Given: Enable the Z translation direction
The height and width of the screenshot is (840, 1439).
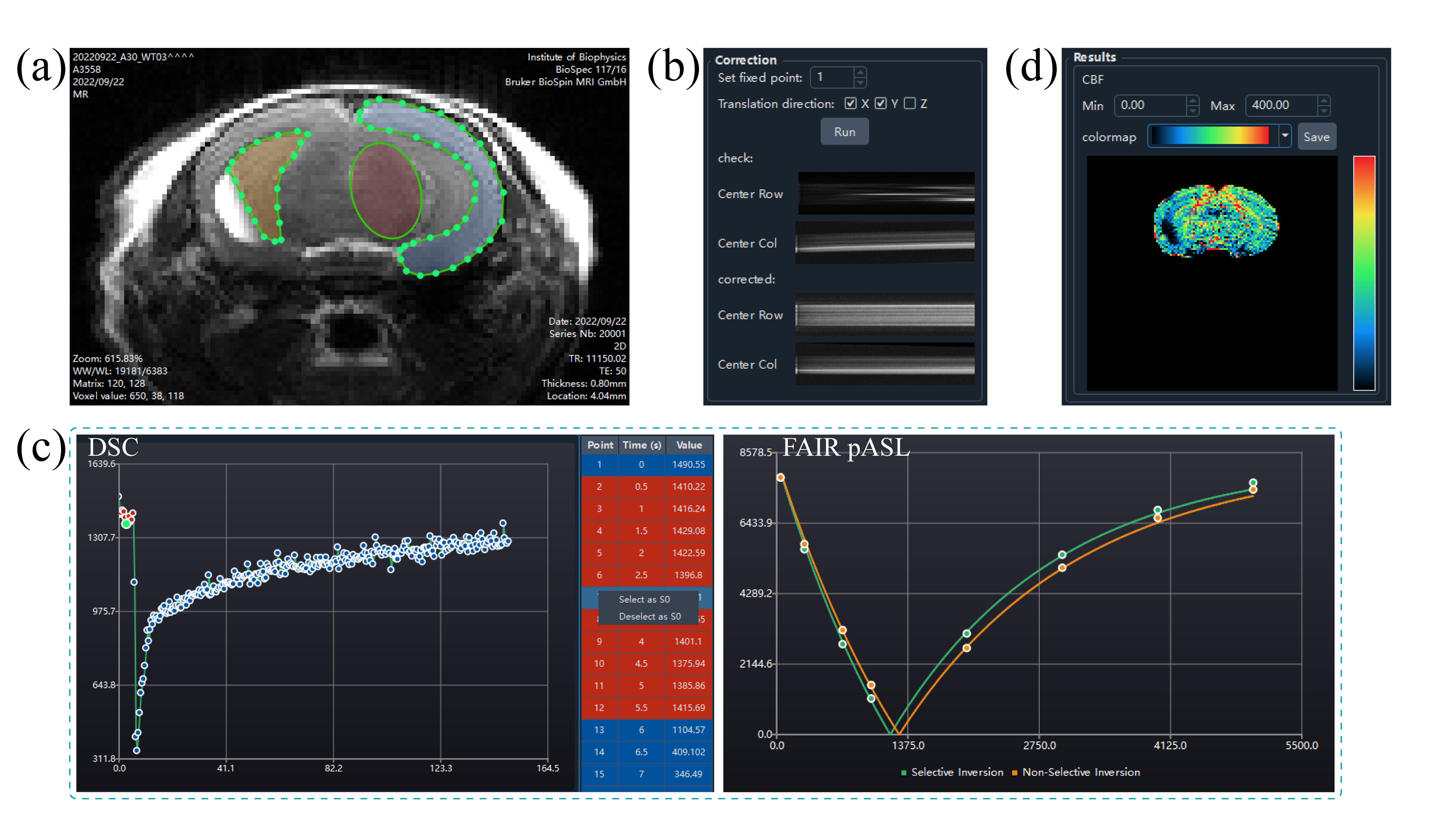Looking at the screenshot, I should 910,103.
